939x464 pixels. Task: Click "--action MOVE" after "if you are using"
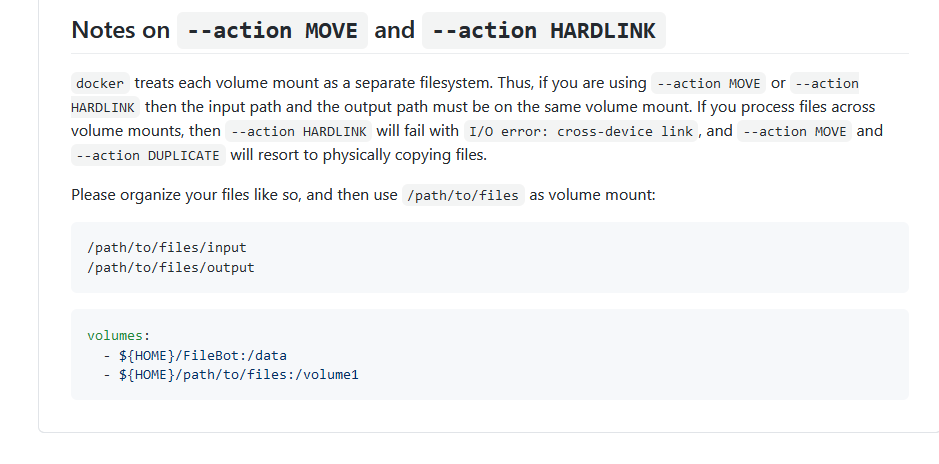tap(708, 83)
